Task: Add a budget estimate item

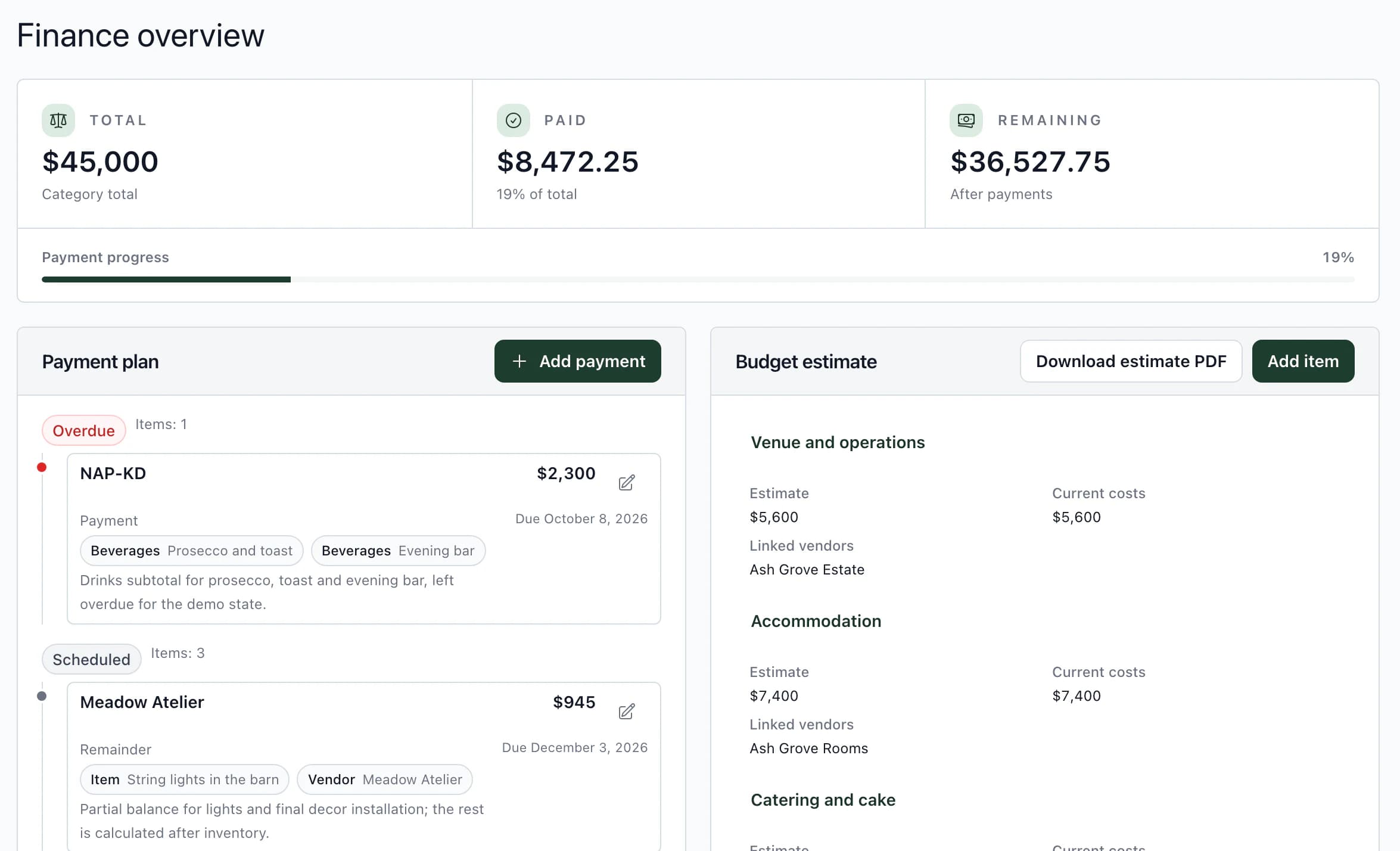Action: (1303, 361)
